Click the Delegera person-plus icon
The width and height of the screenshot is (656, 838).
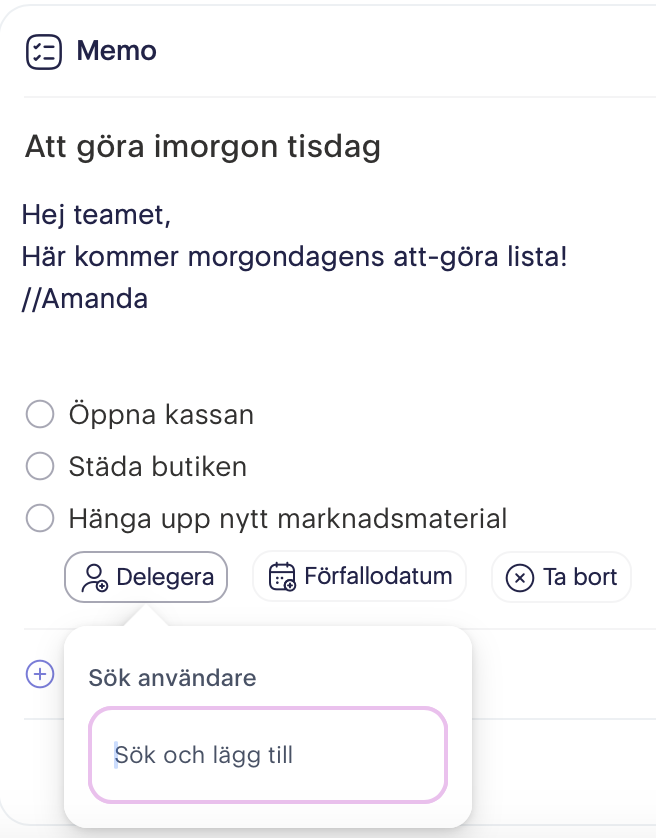pyautogui.click(x=95, y=578)
